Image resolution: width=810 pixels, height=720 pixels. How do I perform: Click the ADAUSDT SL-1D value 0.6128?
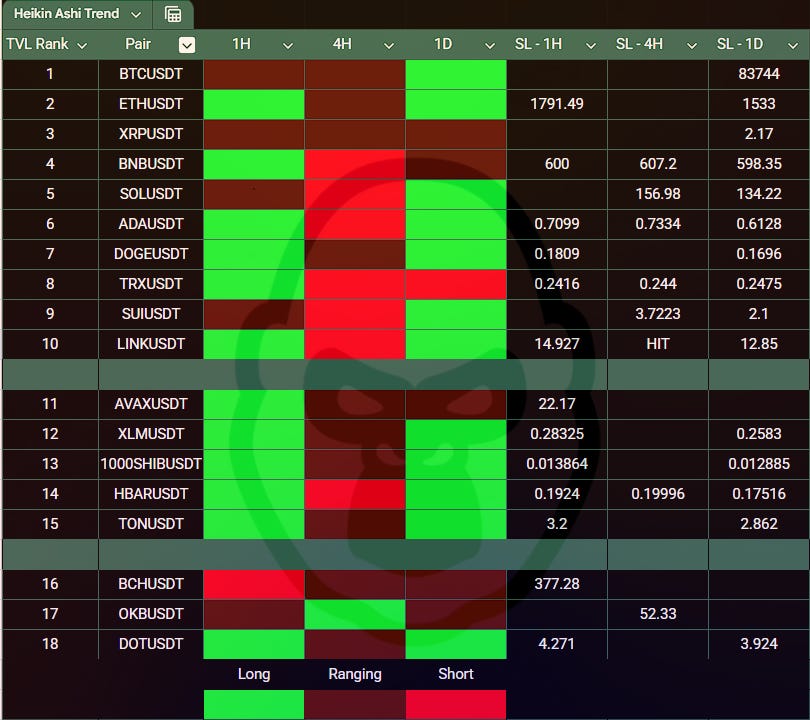[759, 224]
